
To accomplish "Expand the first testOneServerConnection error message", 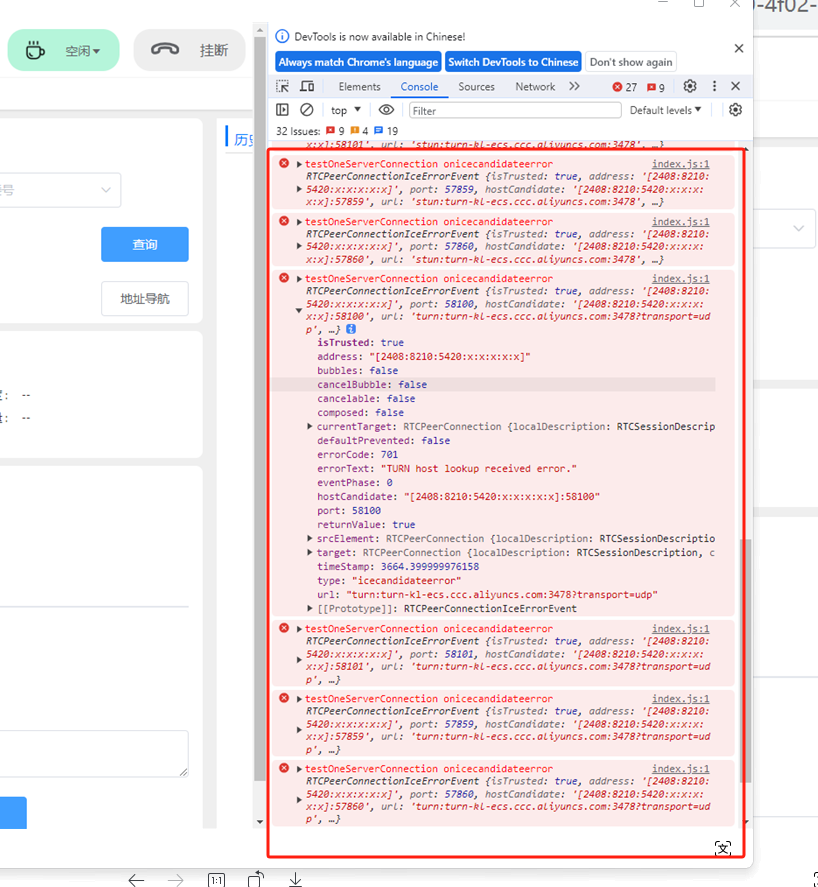I will pos(299,164).
